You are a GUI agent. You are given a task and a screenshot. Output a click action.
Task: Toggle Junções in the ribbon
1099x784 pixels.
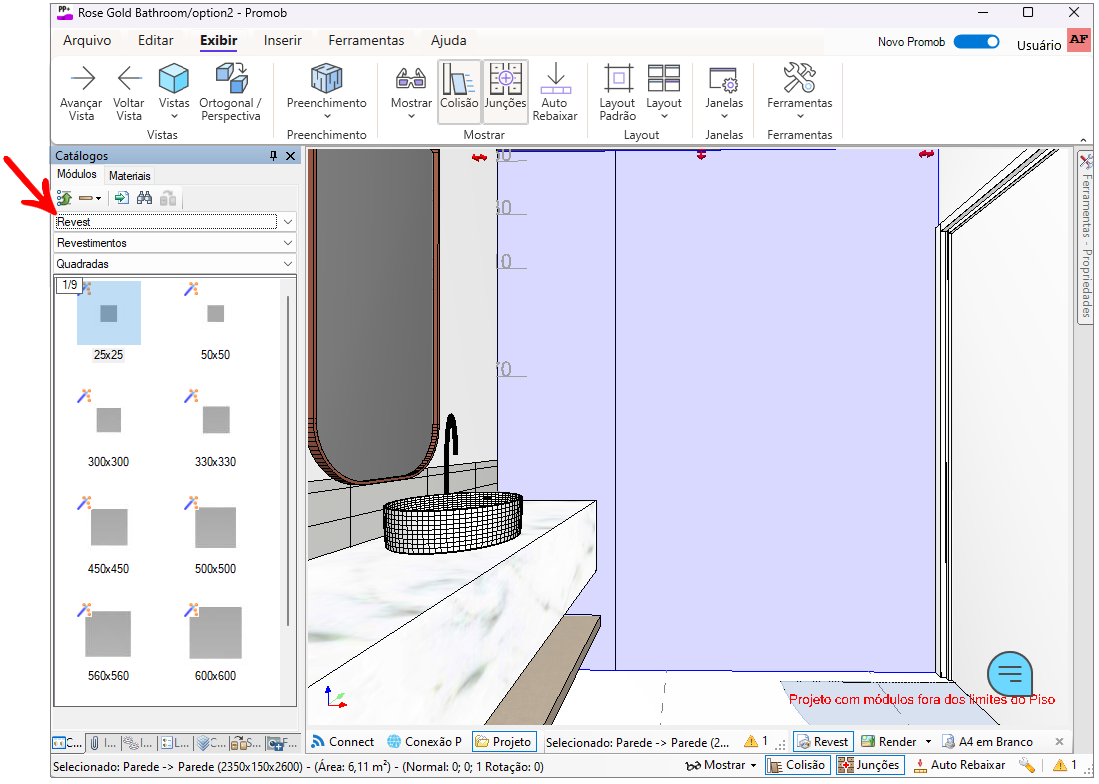tap(505, 91)
